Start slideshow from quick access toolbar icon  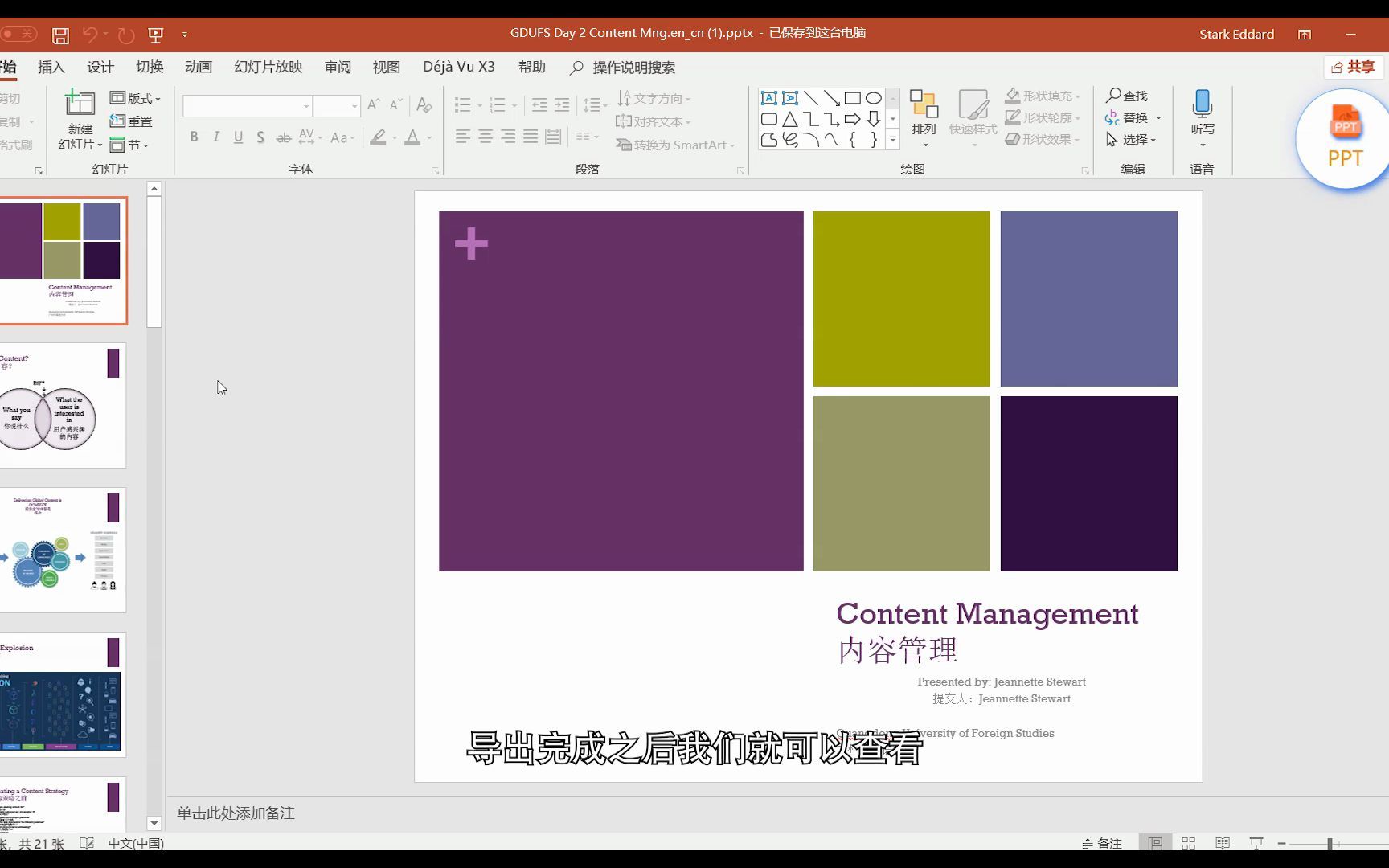156,35
